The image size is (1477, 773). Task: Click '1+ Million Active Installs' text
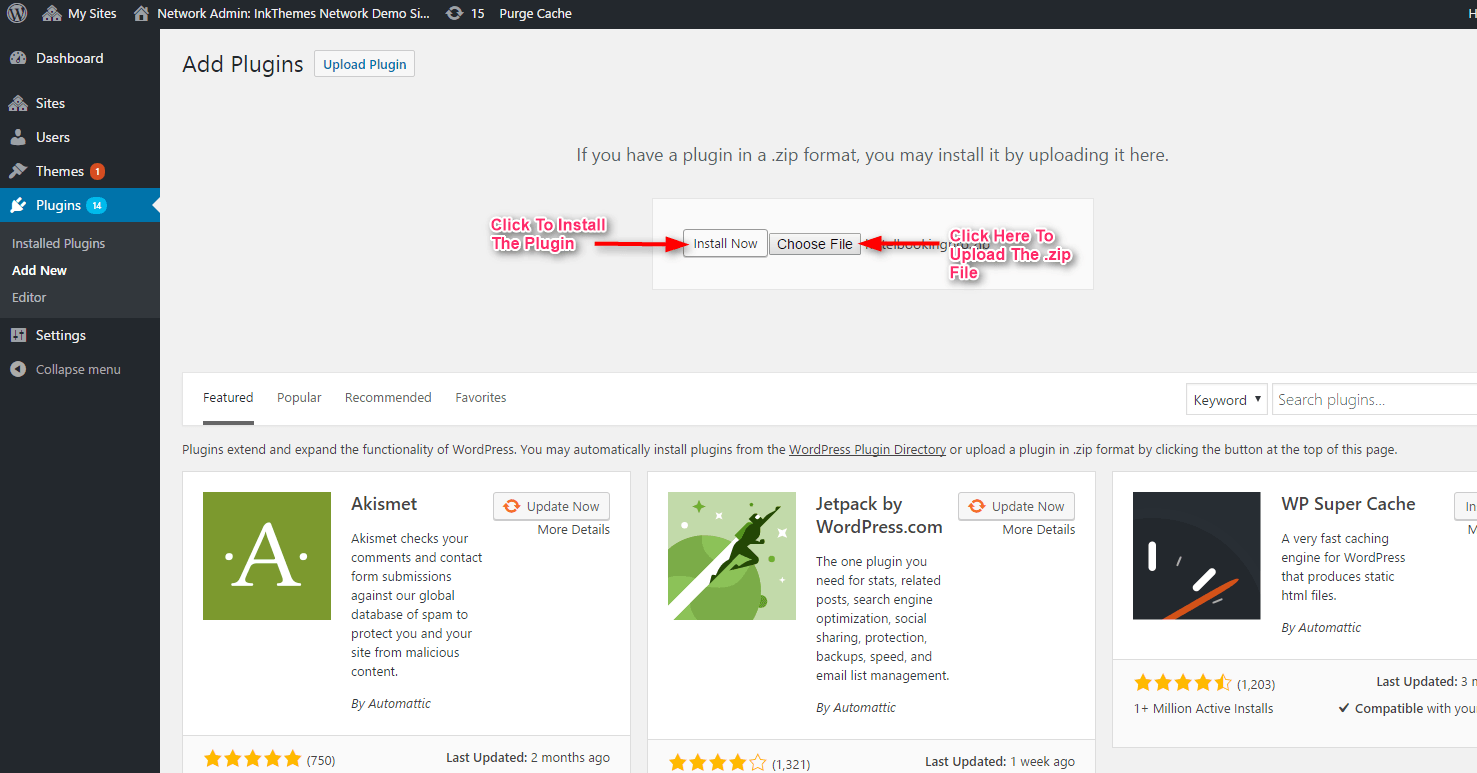tap(1203, 709)
